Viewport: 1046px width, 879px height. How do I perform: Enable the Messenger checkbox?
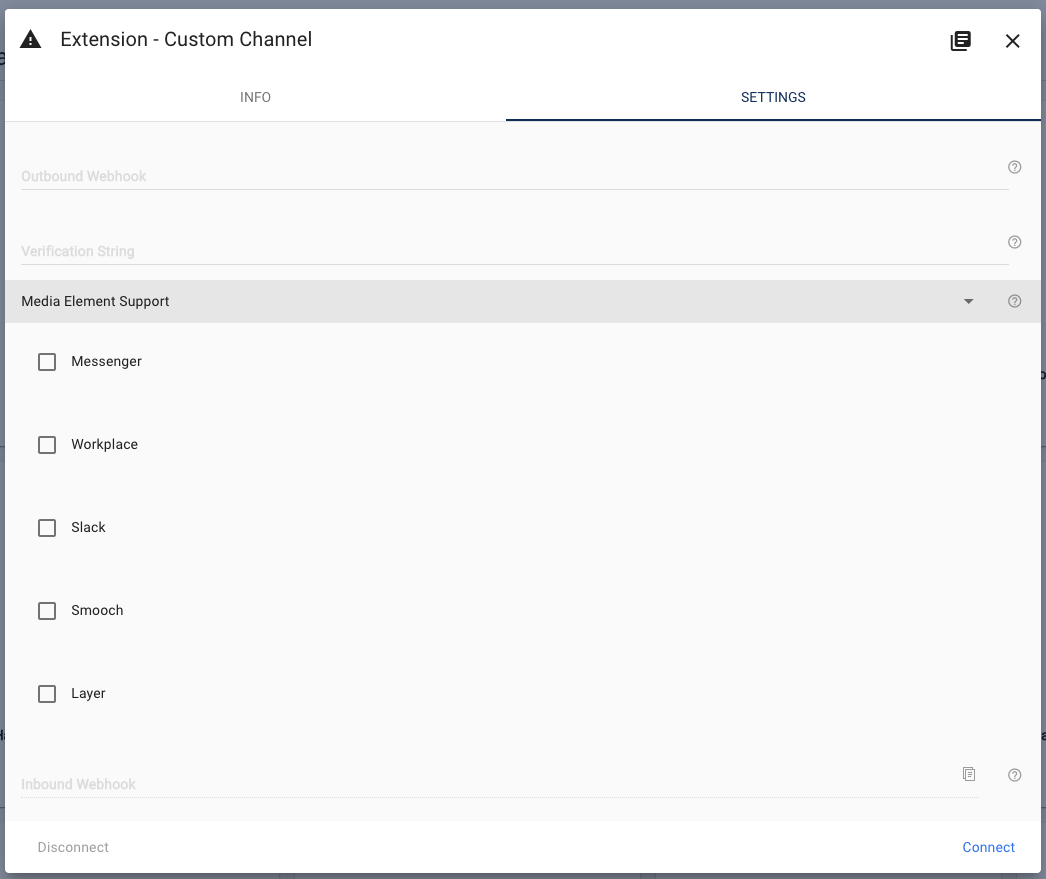pyautogui.click(x=47, y=362)
